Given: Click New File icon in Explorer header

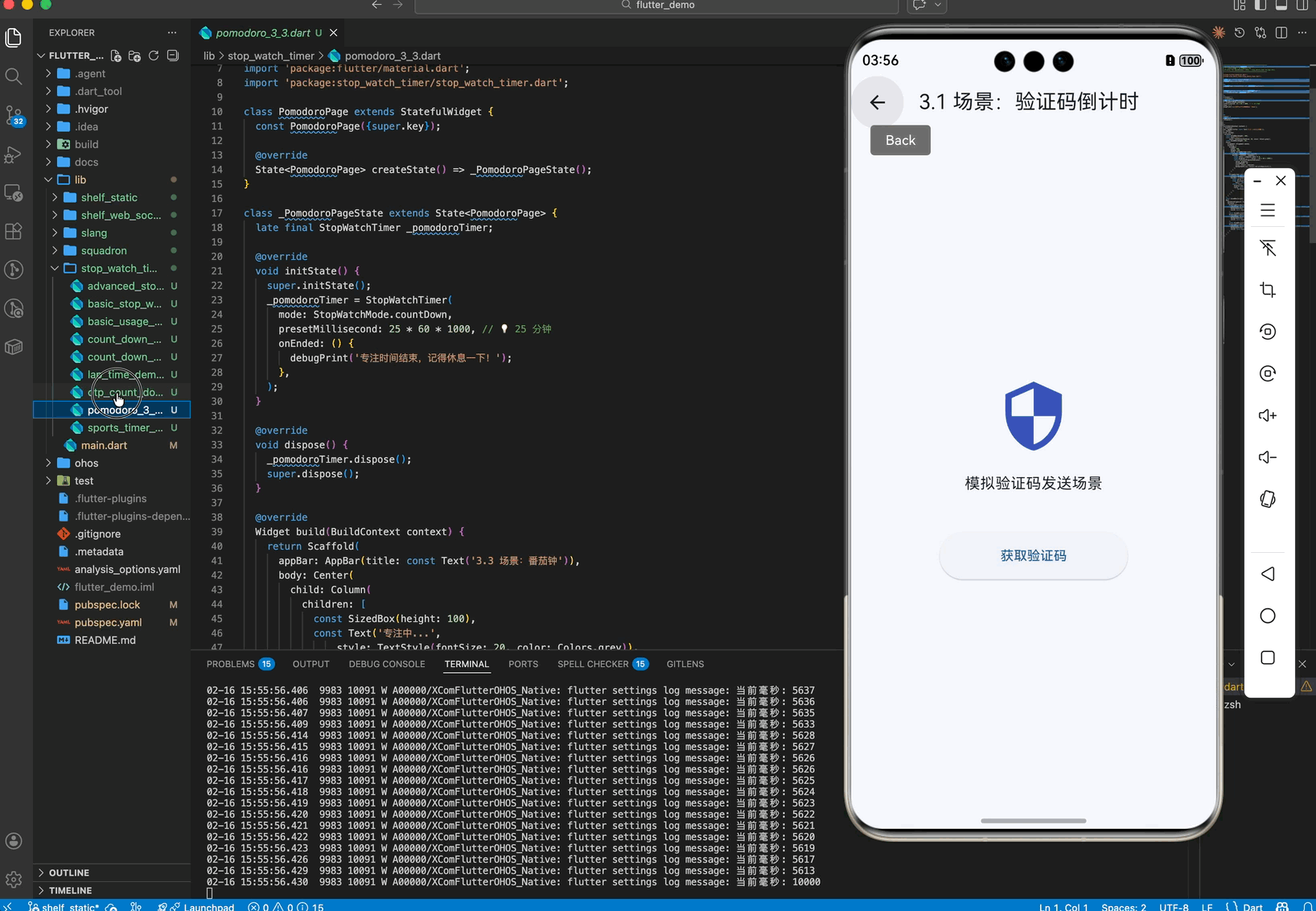Looking at the screenshot, I should (x=116, y=56).
